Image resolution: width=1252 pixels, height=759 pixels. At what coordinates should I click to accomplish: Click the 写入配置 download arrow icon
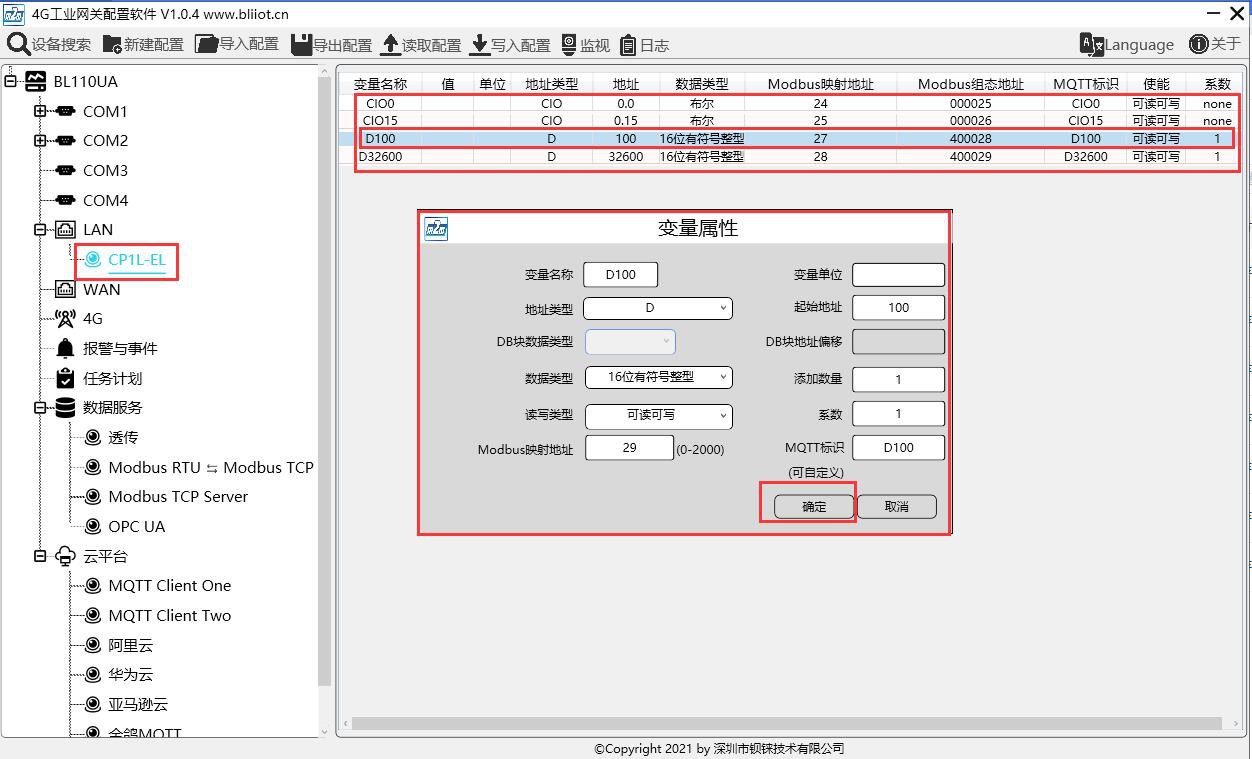tap(479, 44)
